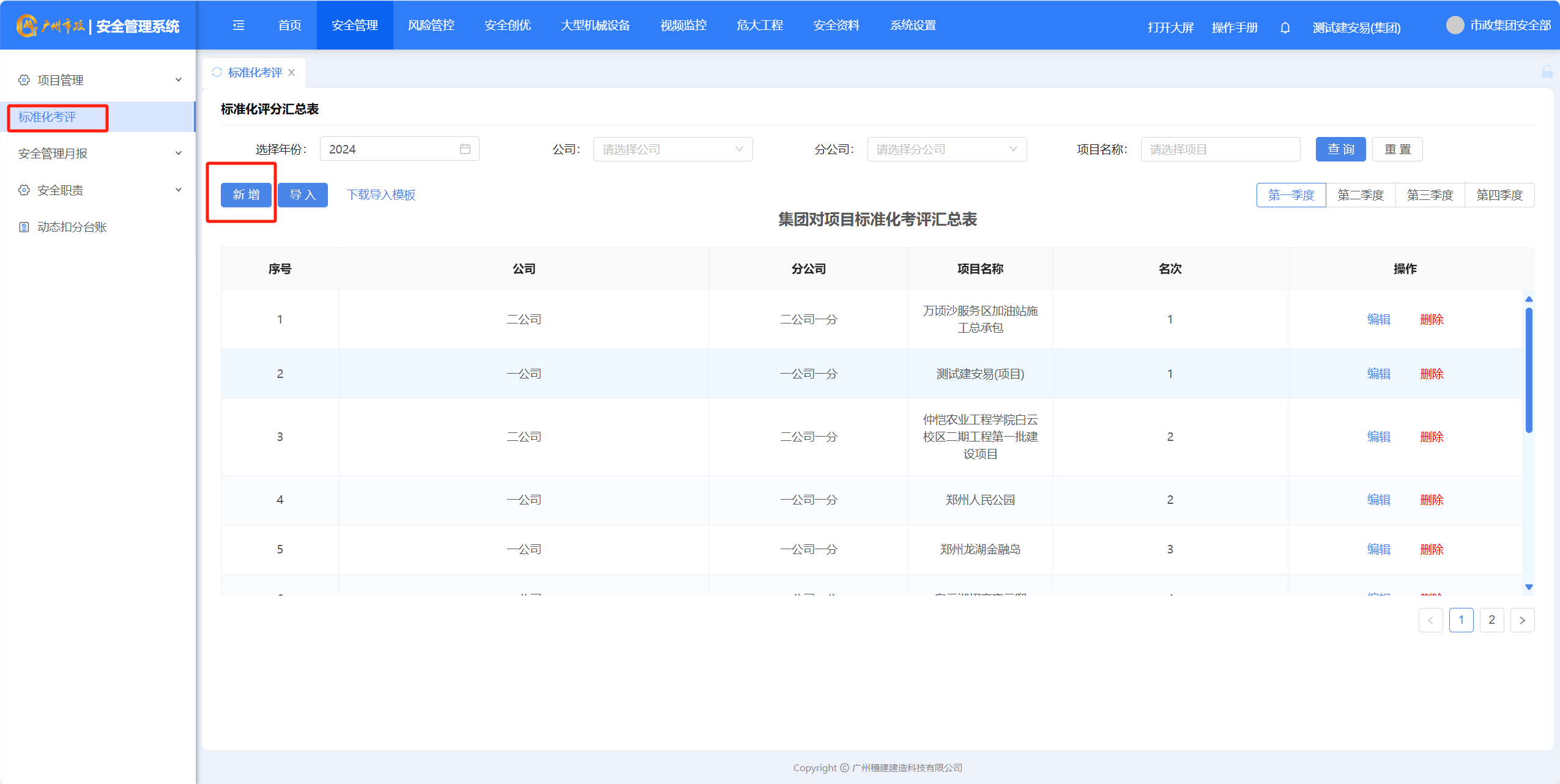
Task: Open the 安全资料 top menu
Action: pyautogui.click(x=836, y=25)
